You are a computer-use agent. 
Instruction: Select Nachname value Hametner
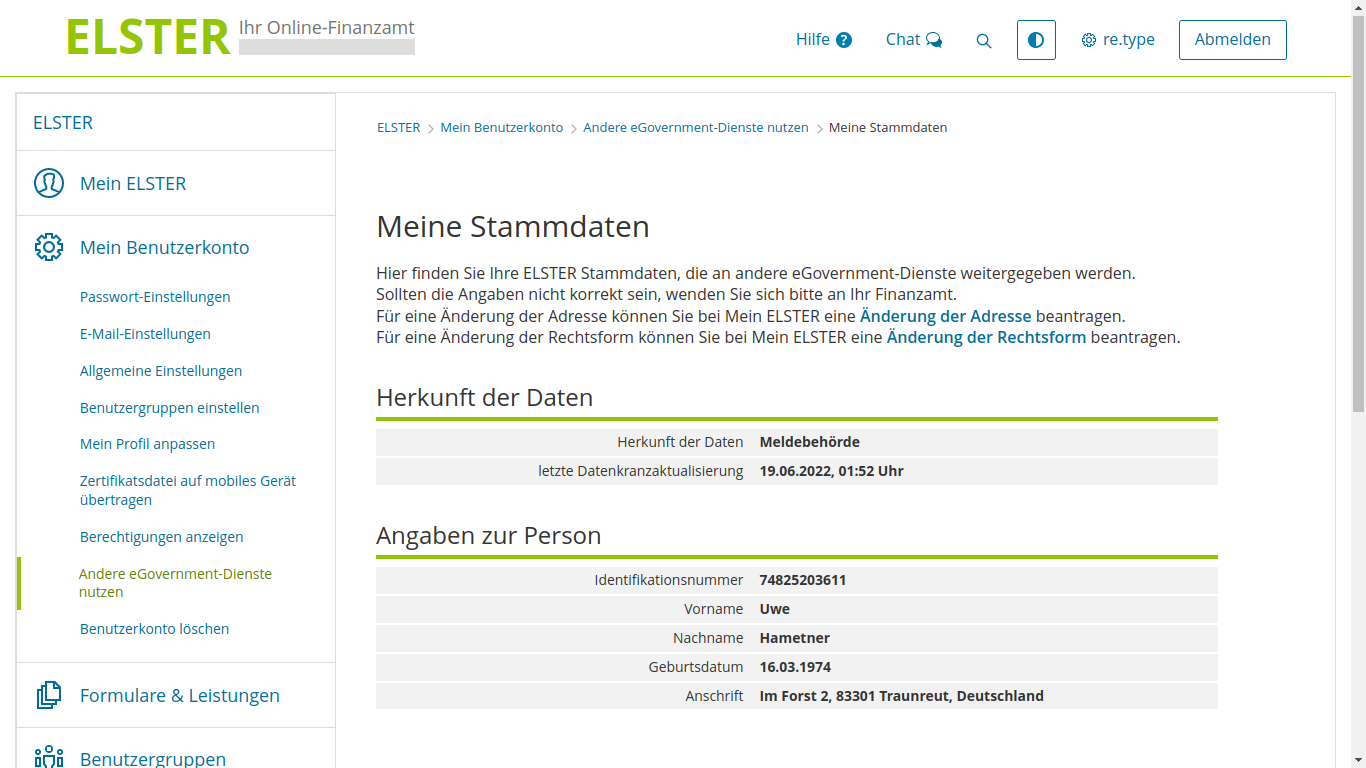click(795, 638)
